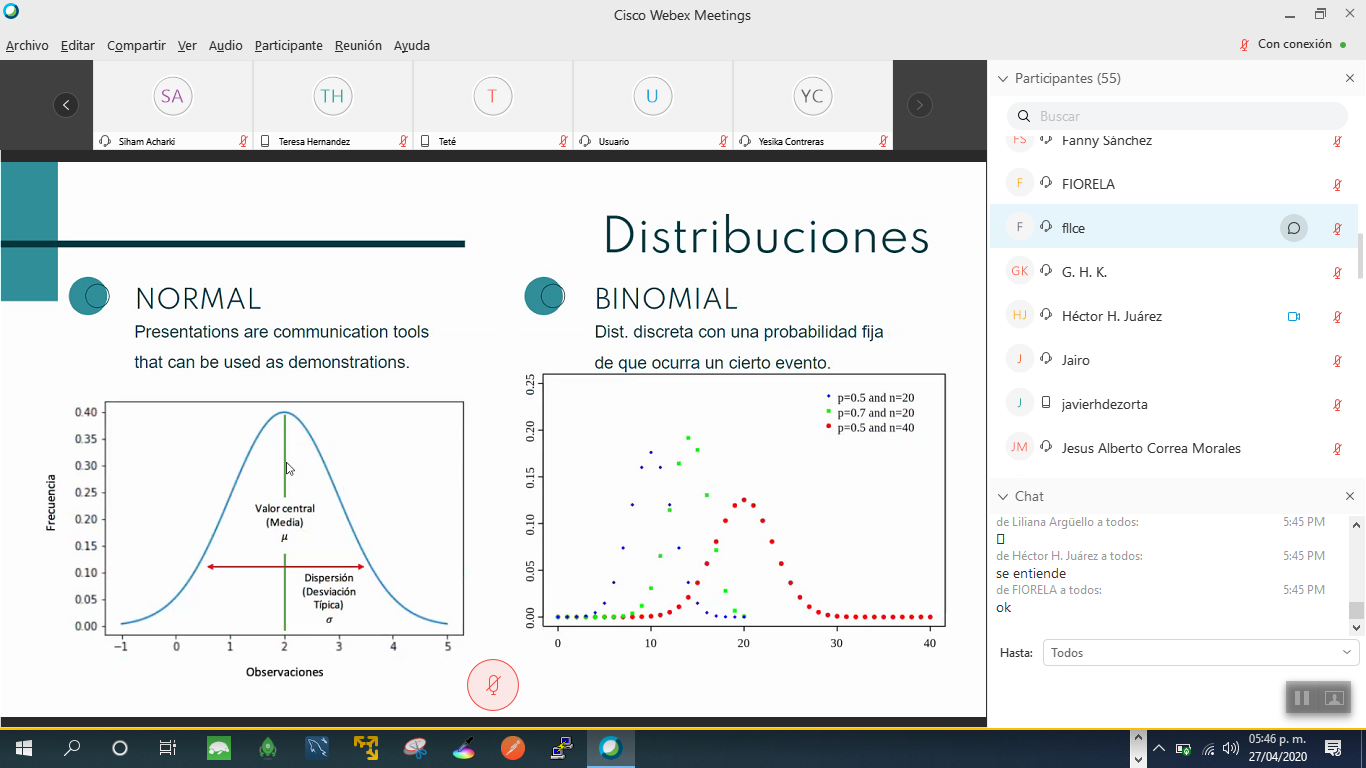This screenshot has width=1366, height=768.
Task: Collapse the Participantes panel with its chevron
Action: pos(1003,78)
